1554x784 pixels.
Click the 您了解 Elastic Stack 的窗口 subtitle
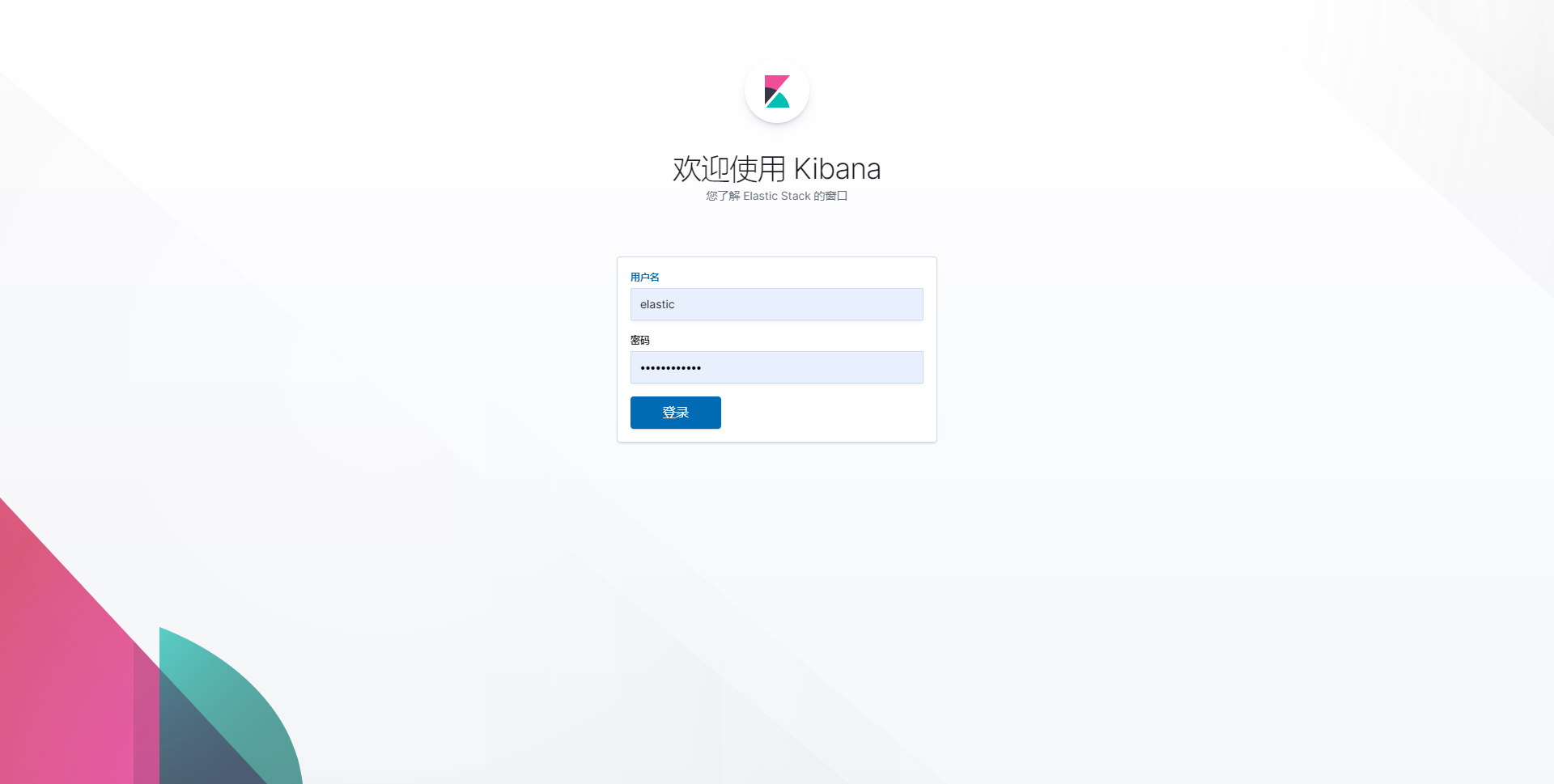point(775,196)
